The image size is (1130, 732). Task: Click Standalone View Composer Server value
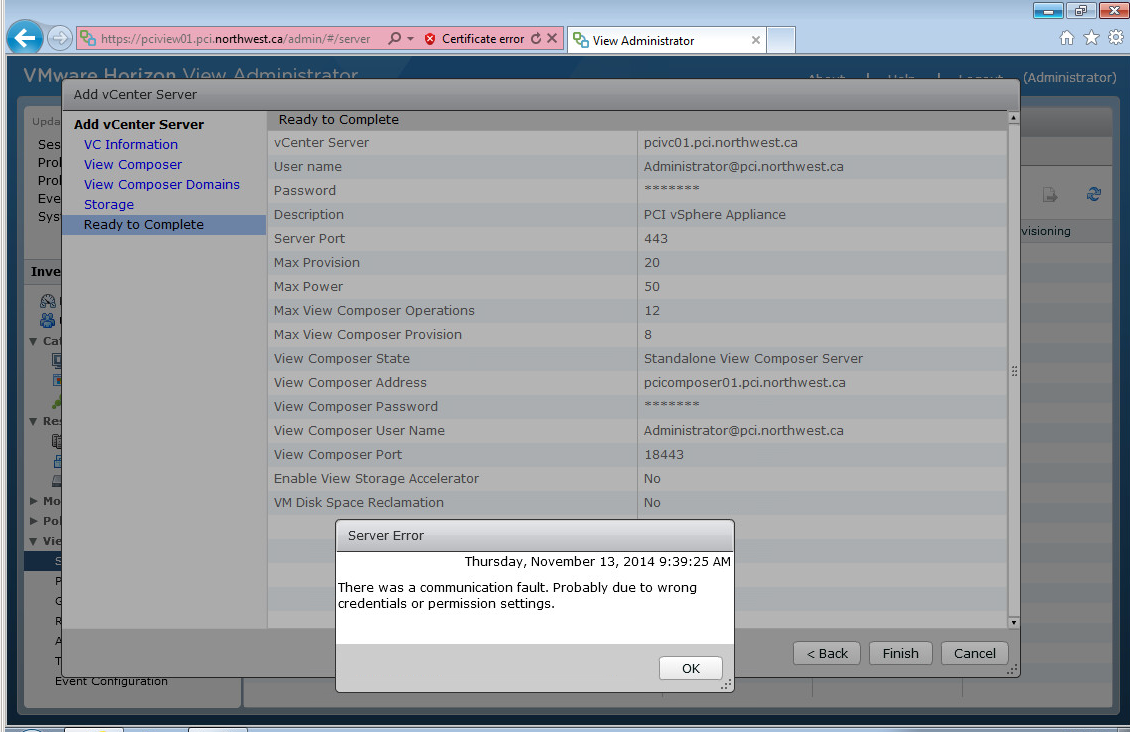(x=753, y=359)
